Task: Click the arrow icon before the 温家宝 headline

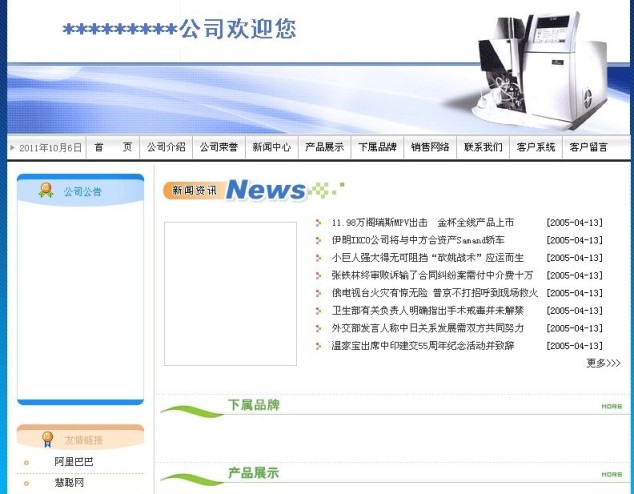Action: [318, 346]
